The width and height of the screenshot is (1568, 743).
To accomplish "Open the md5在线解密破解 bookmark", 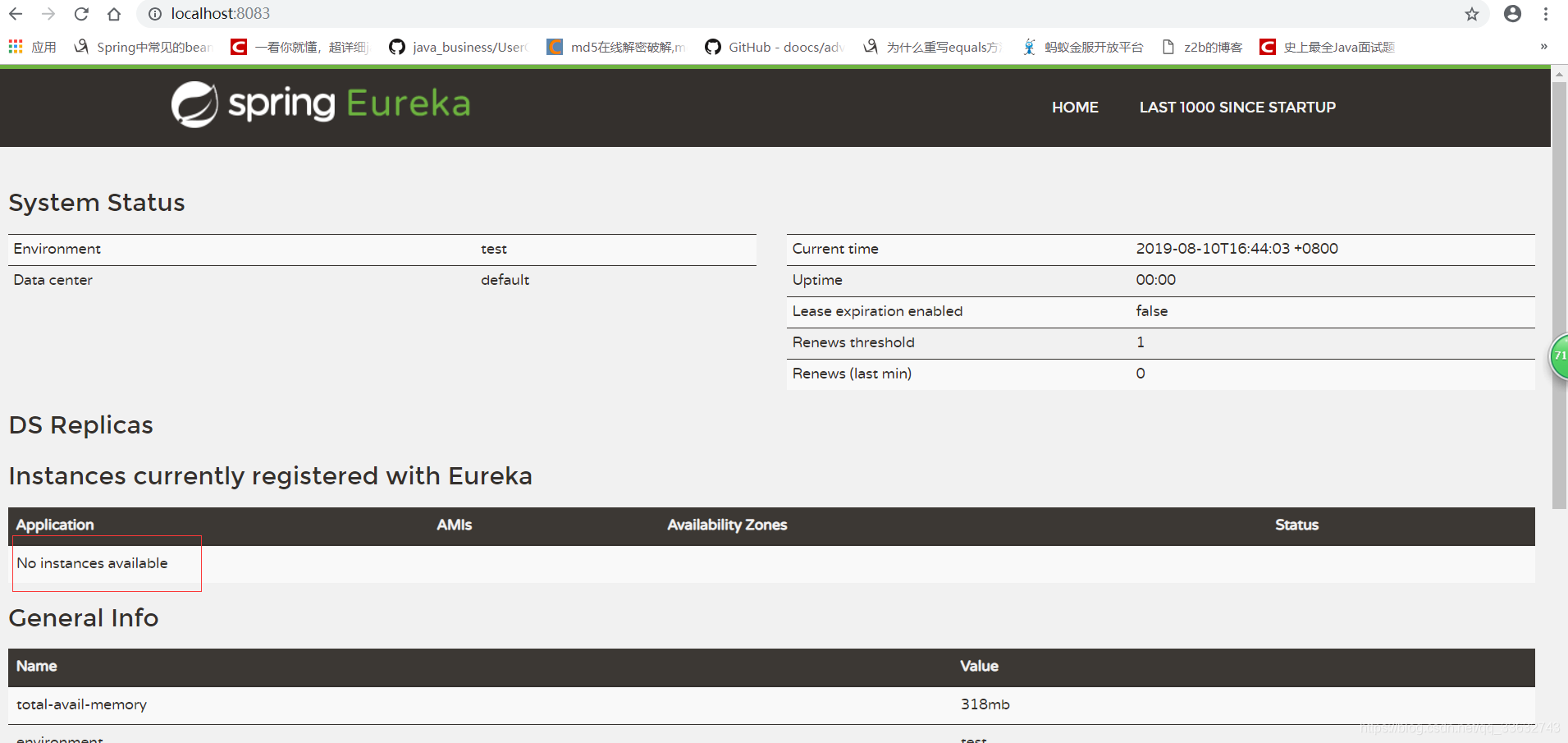I will click(x=616, y=48).
